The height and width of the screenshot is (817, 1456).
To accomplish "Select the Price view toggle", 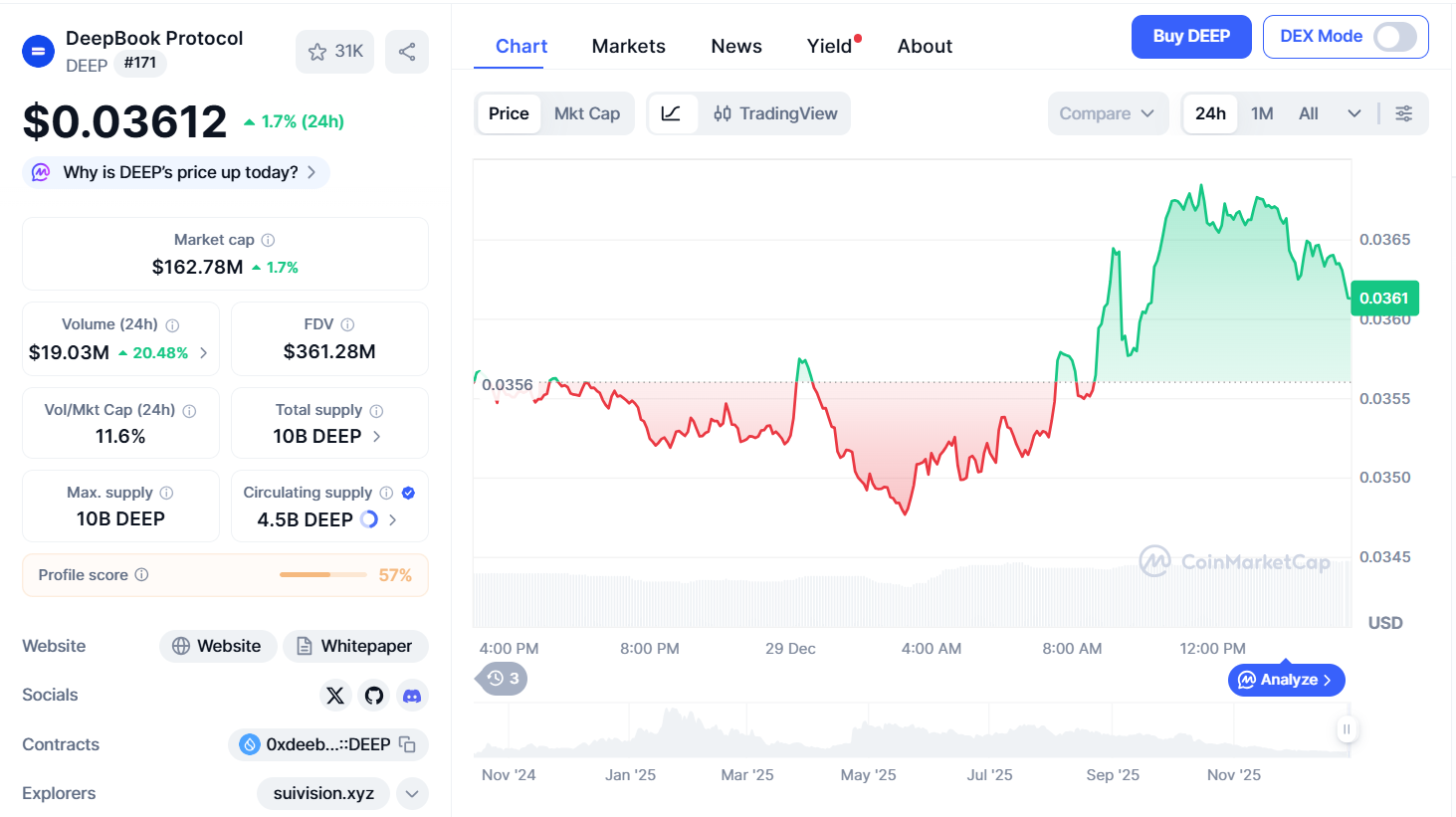I will click(x=509, y=113).
